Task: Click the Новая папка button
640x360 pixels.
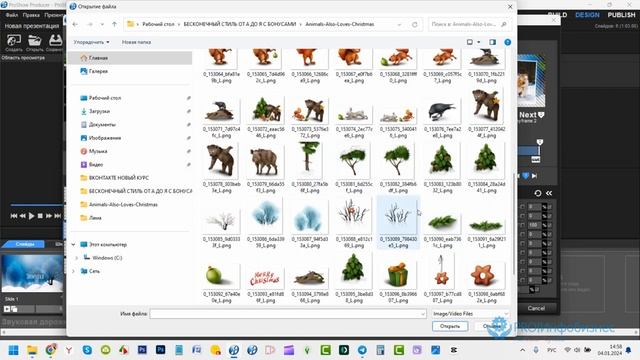Action: (136, 42)
